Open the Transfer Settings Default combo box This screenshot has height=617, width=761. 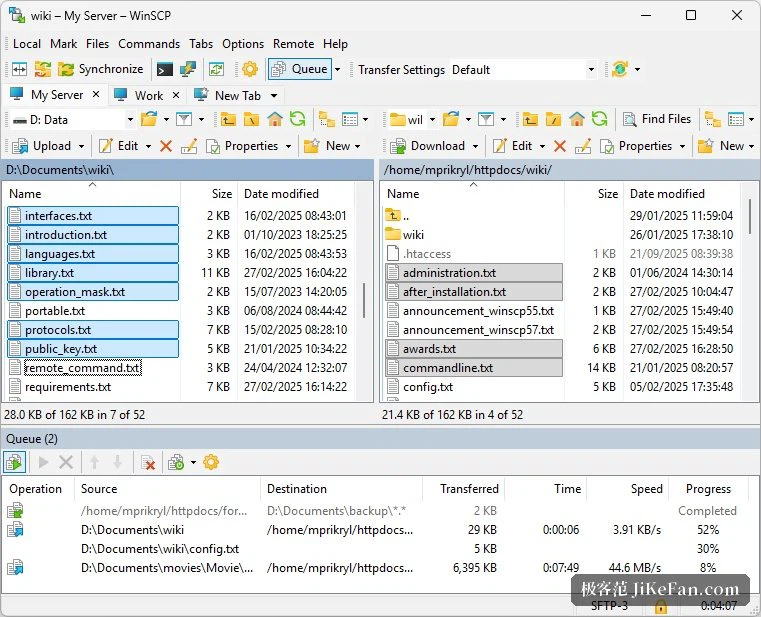coord(523,69)
